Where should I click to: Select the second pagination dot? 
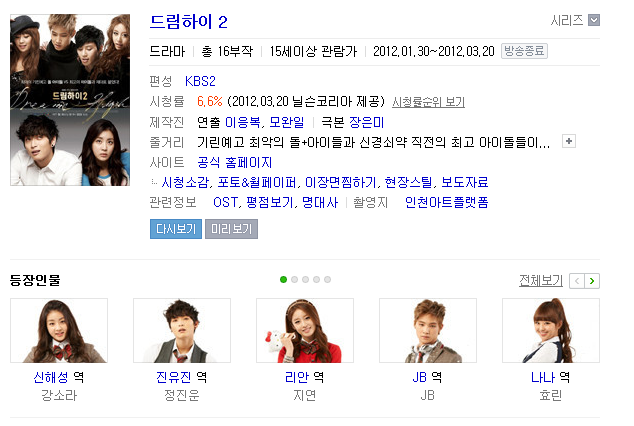(x=294, y=280)
